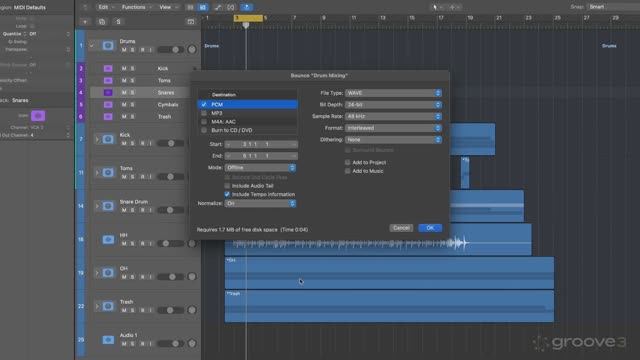The image size is (640, 360).
Task: Select the Trash audio region
Action: pos(389,306)
